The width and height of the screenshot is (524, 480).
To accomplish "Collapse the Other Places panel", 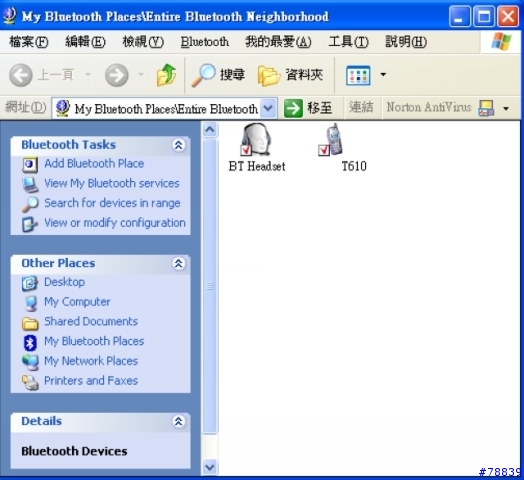I will click(178, 263).
